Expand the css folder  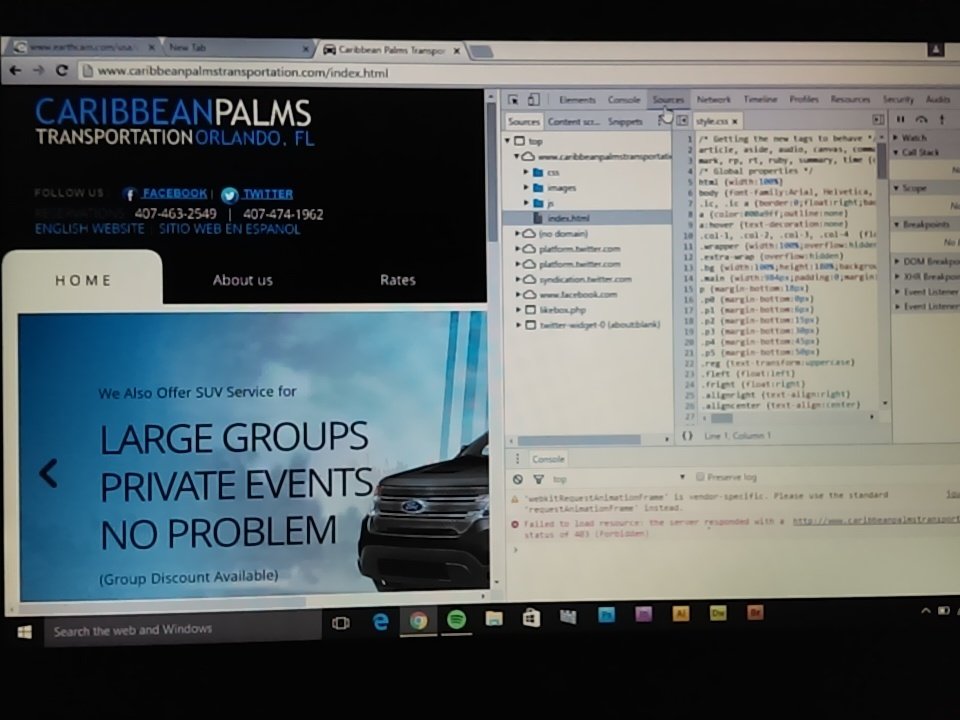coord(526,172)
